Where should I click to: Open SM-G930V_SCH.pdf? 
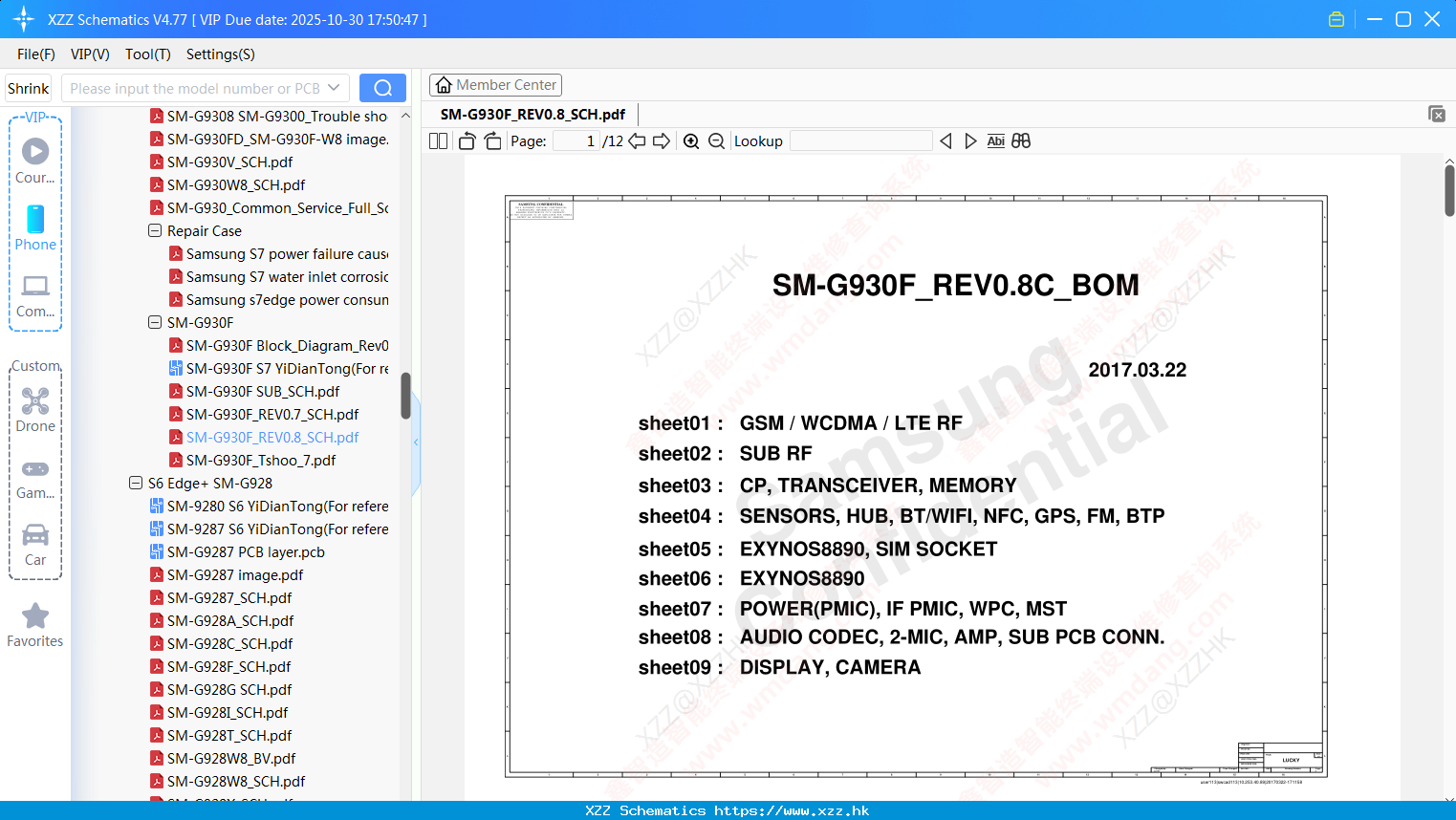(221, 162)
